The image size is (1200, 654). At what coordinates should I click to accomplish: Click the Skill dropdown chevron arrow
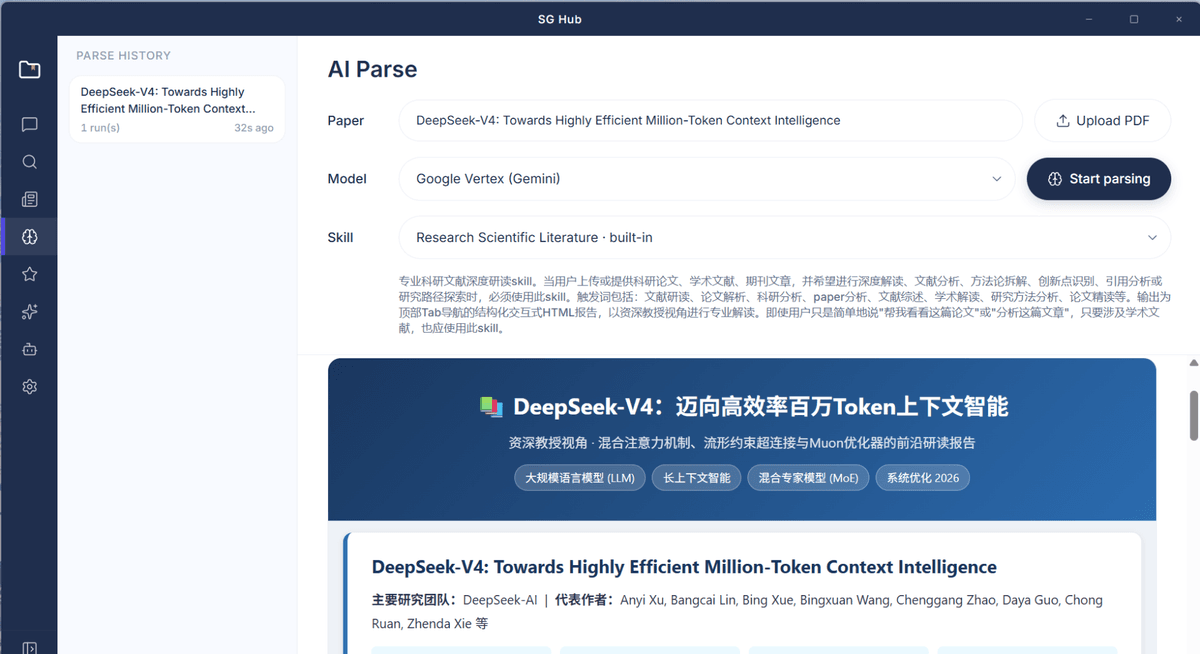click(x=1152, y=237)
